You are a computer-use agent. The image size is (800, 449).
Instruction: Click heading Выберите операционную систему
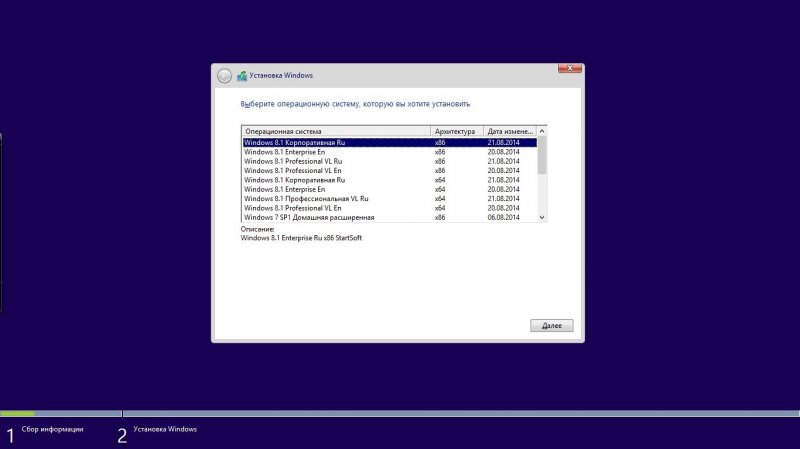coord(355,104)
